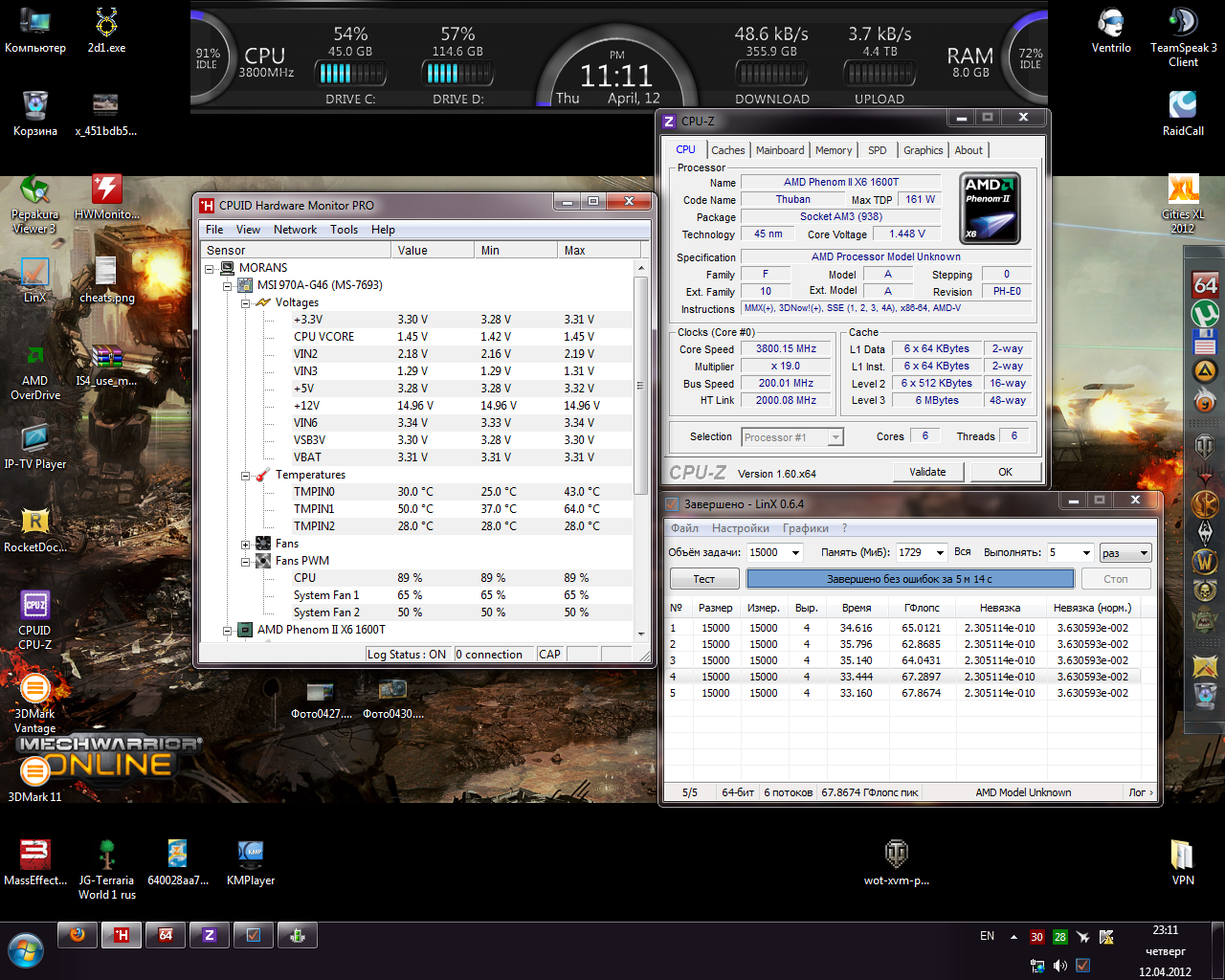Collapse the AMD Phenom II X6 1600T node

point(228,630)
